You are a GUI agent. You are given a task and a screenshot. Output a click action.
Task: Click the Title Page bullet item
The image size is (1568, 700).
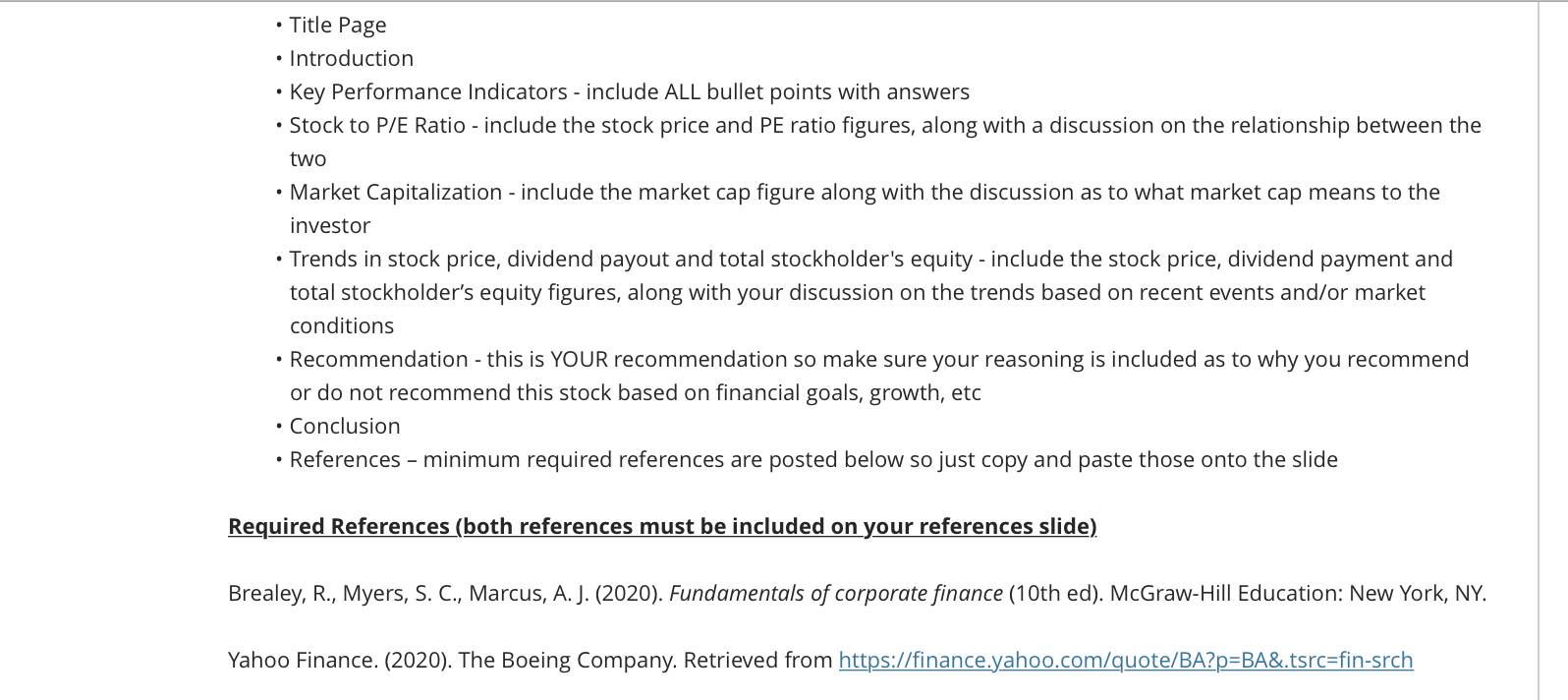(338, 25)
